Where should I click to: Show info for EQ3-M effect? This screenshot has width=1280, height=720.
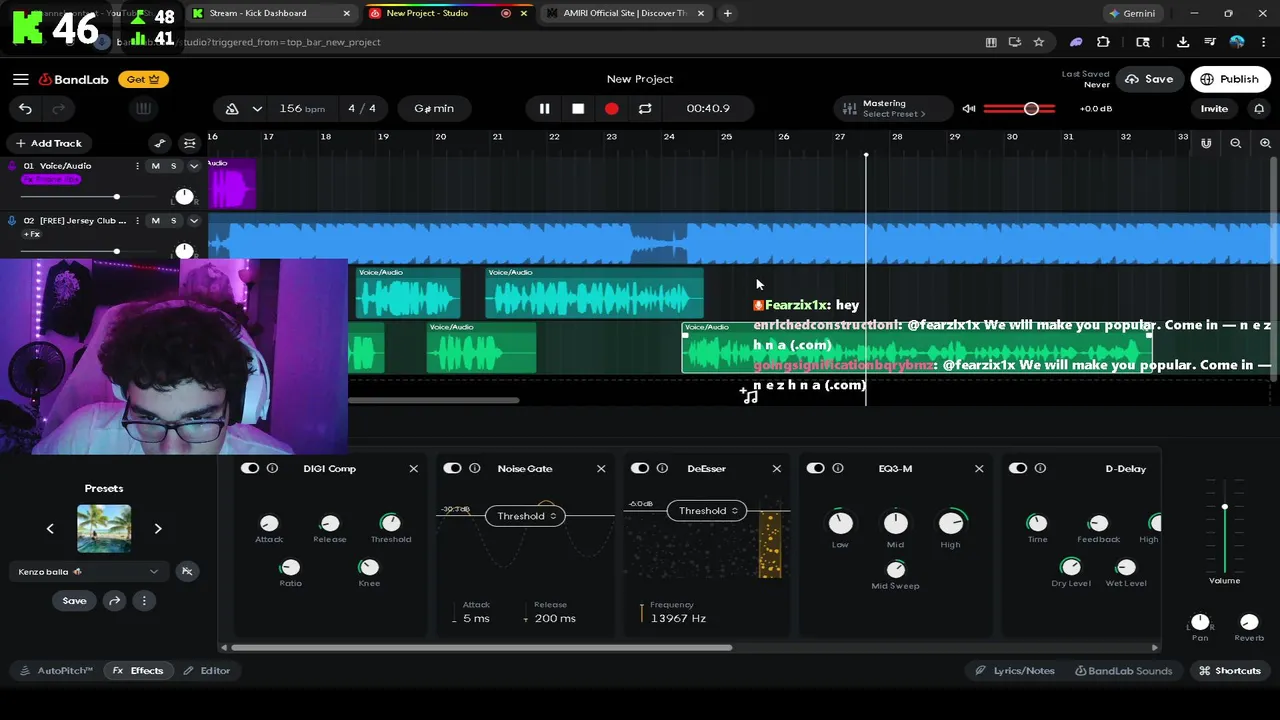point(838,468)
